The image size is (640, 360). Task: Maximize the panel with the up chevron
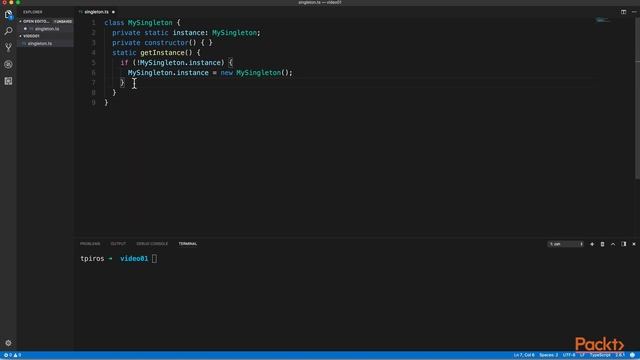pos(613,244)
